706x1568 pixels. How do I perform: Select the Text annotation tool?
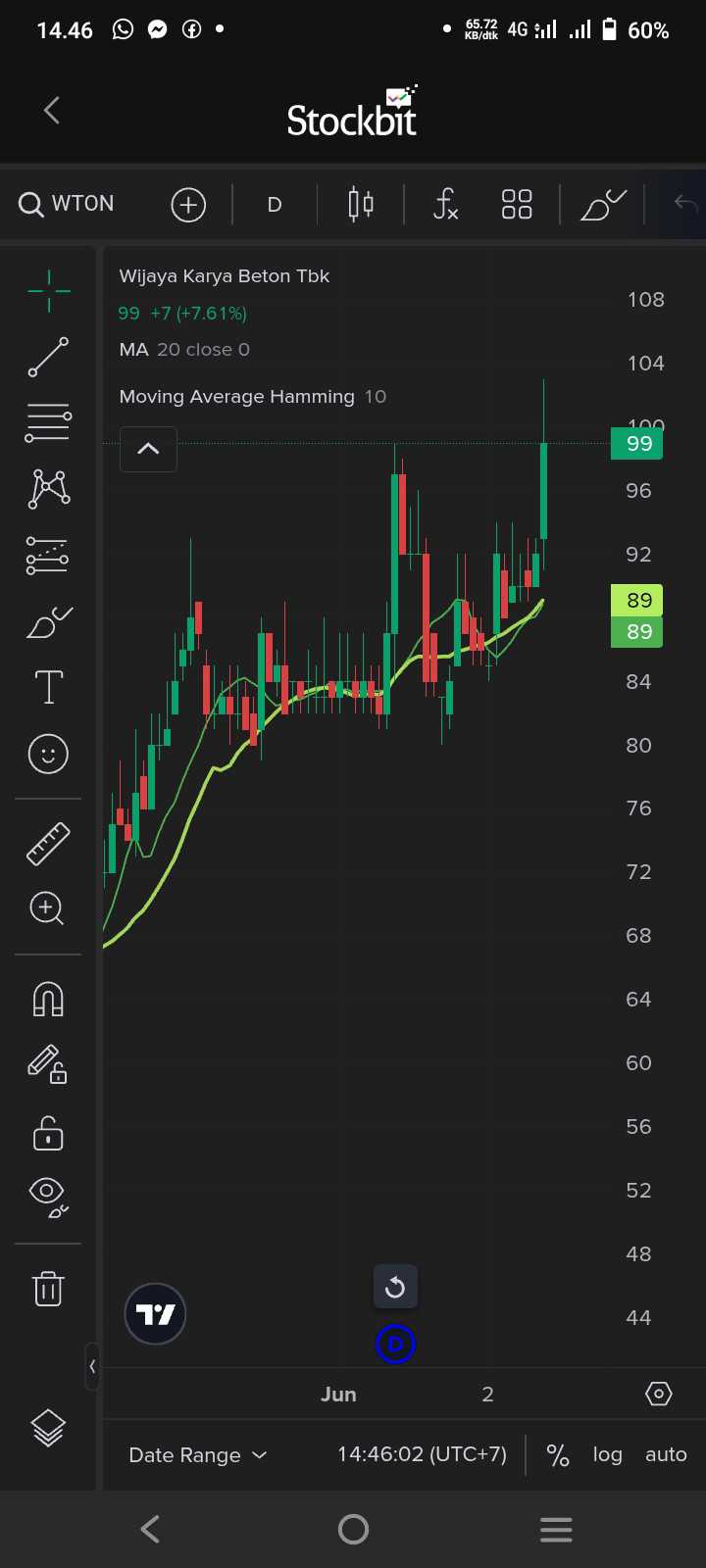click(x=49, y=688)
